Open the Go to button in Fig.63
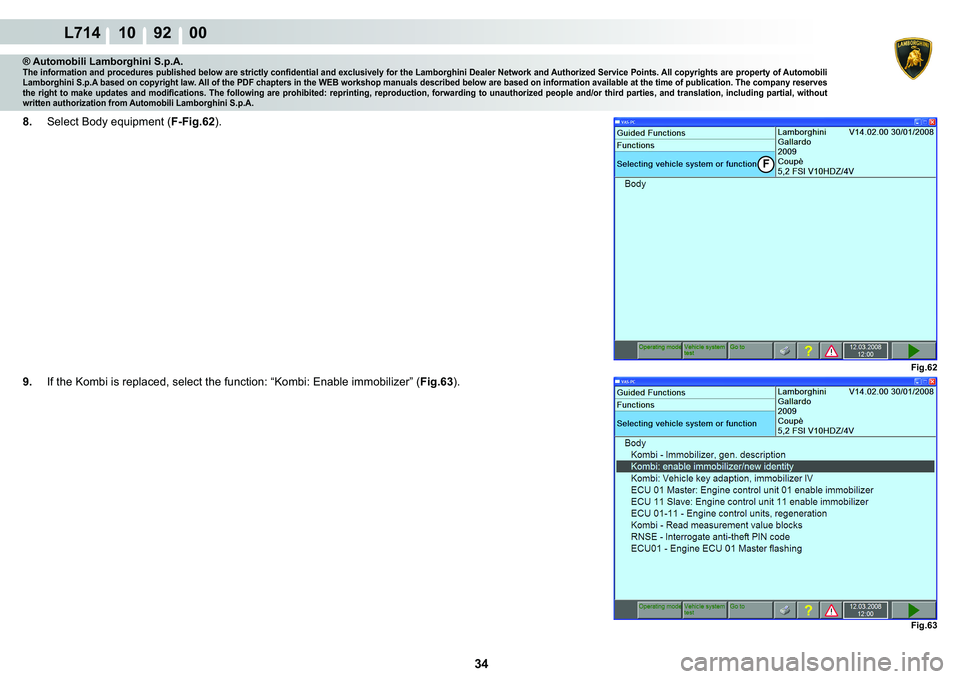This screenshot has height=679, width=960. [750, 609]
